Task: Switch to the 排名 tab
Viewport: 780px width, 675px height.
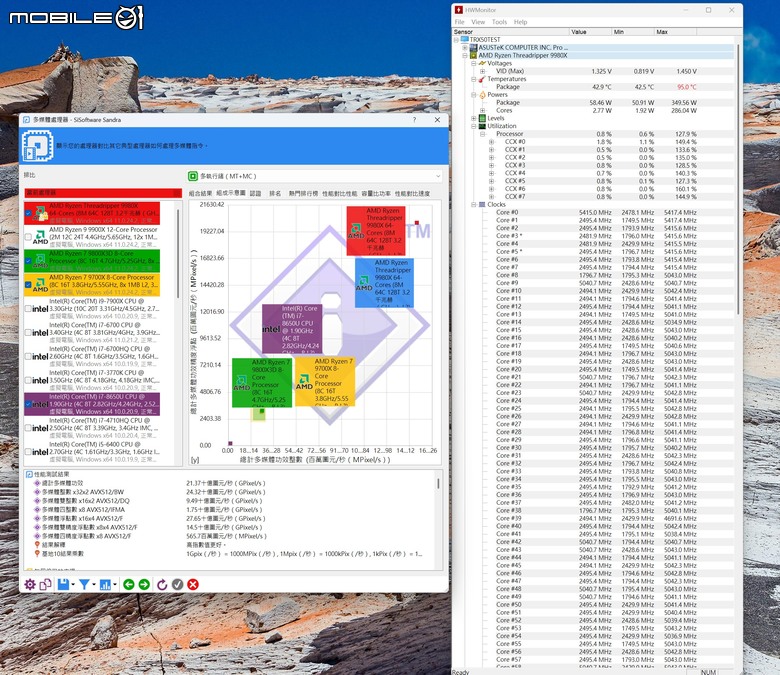Action: click(x=275, y=193)
